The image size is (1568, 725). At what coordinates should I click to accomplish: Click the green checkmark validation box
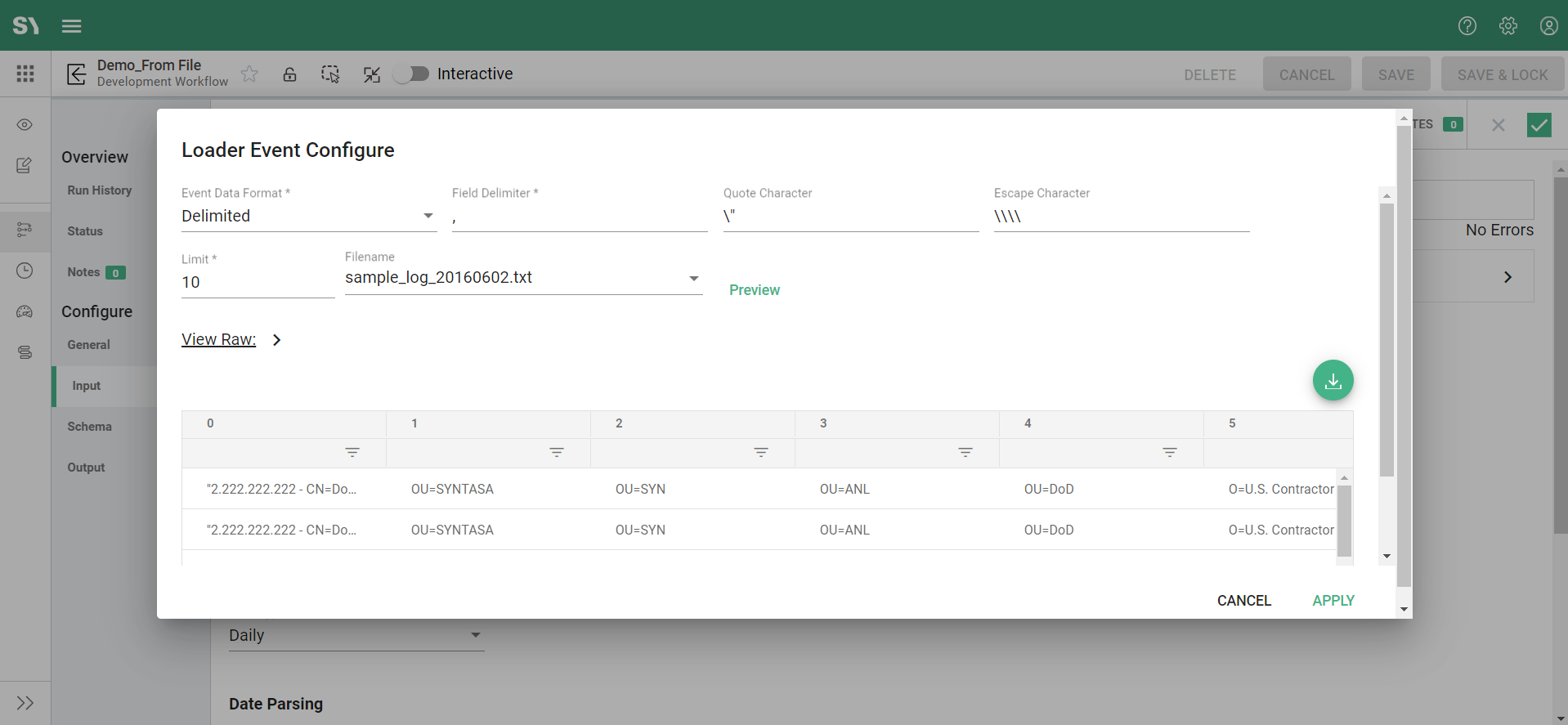pyautogui.click(x=1539, y=125)
